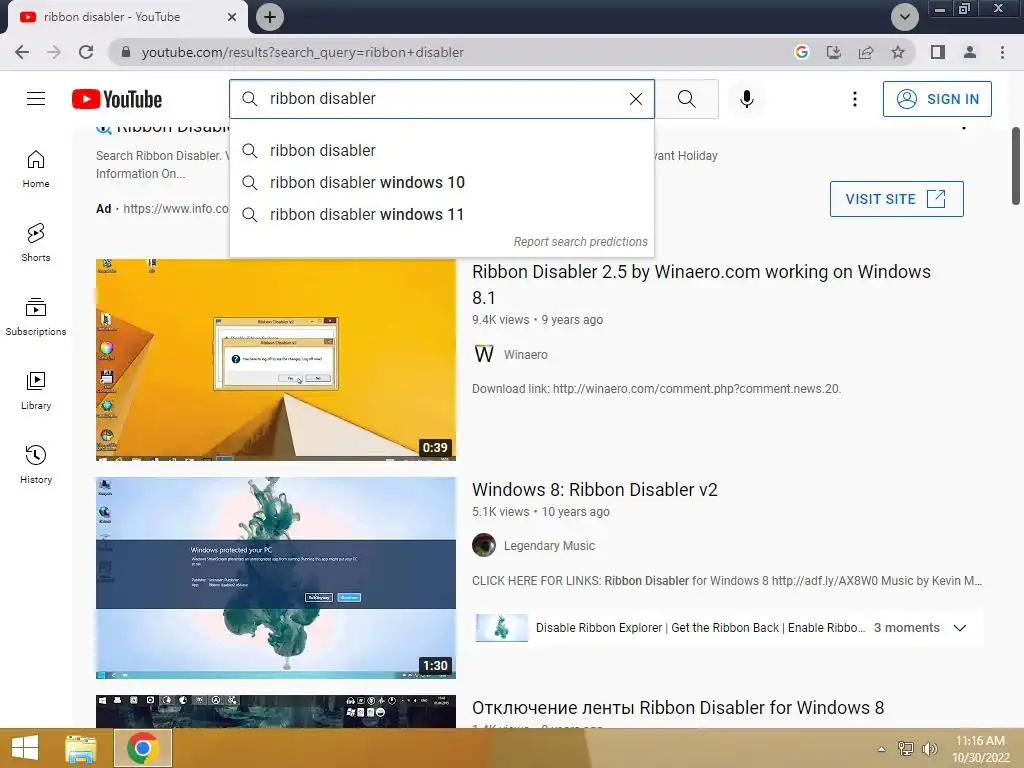This screenshot has height=768, width=1024.
Task: Click the Windows Start button
Action: pyautogui.click(x=25, y=748)
